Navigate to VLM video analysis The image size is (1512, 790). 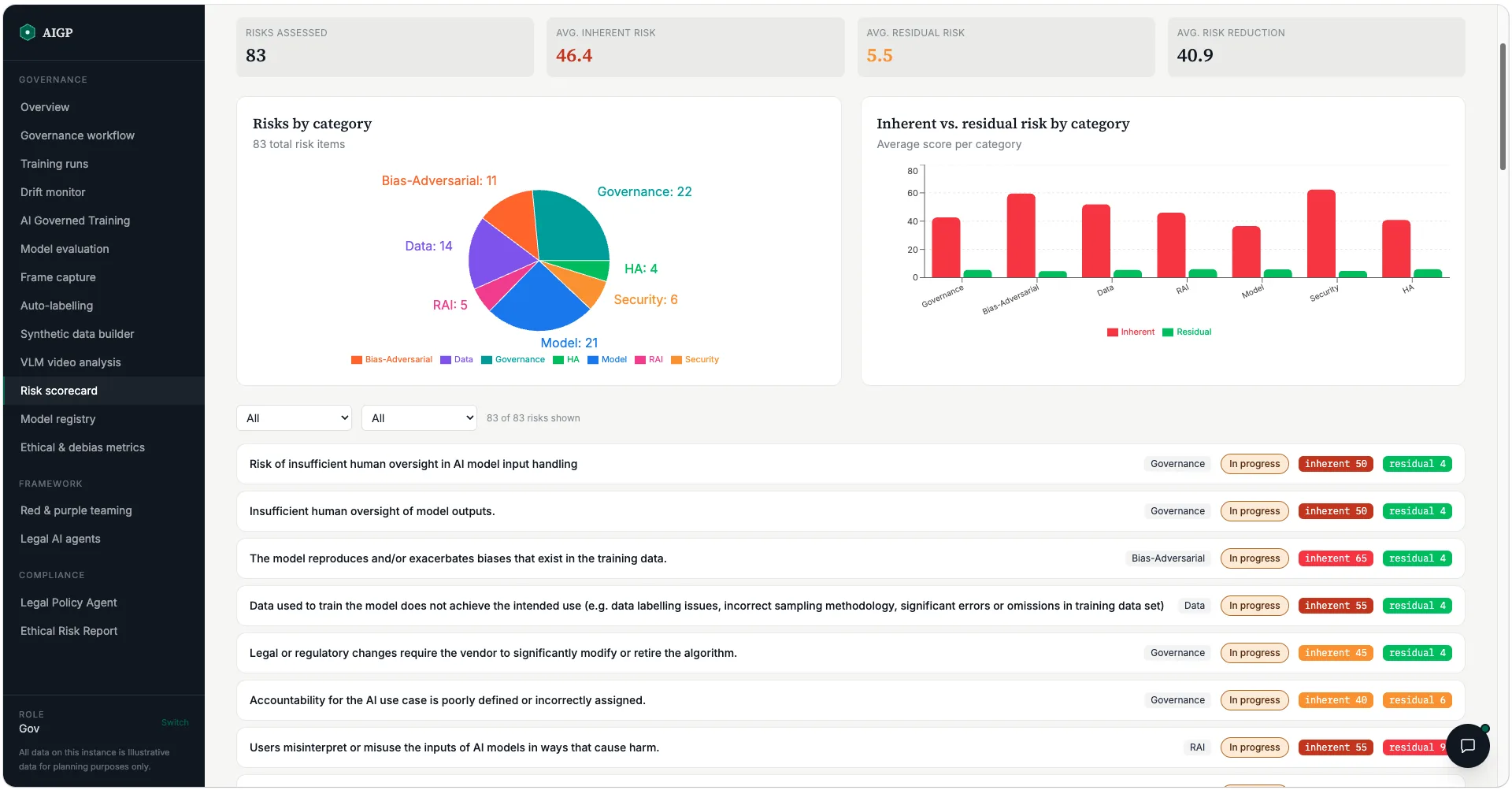pos(71,362)
